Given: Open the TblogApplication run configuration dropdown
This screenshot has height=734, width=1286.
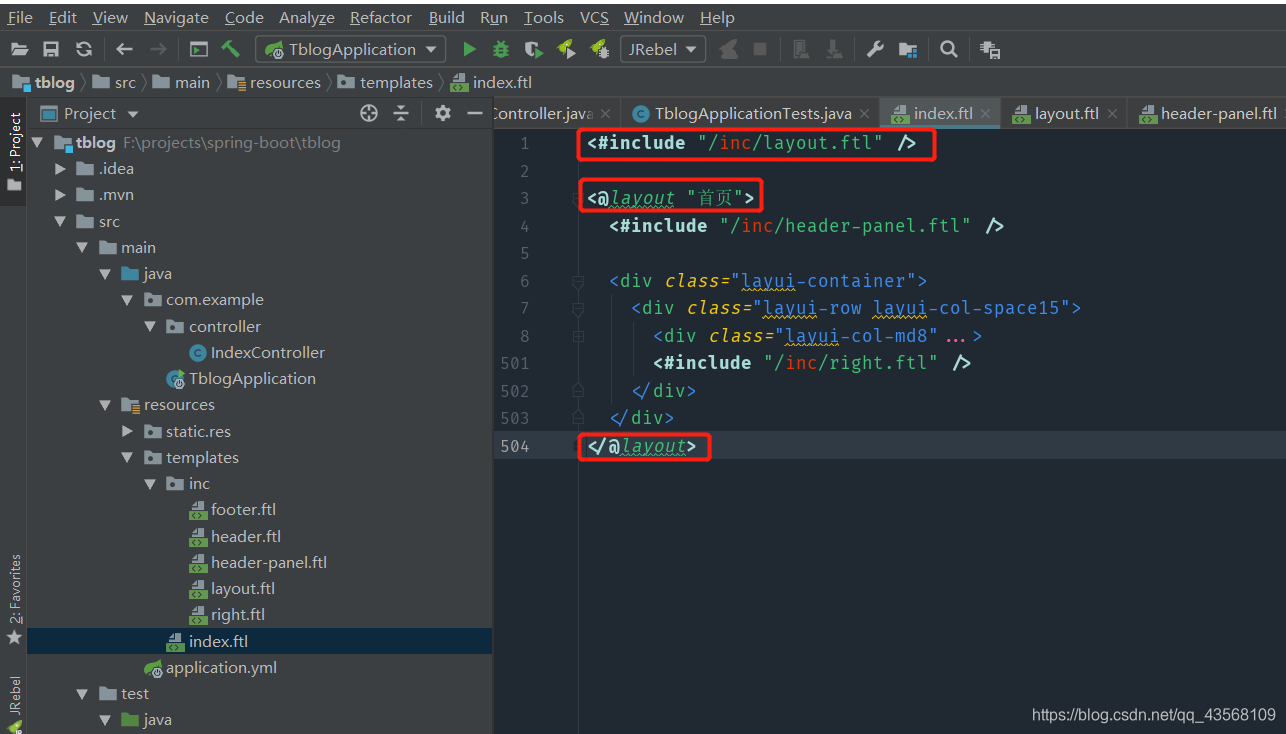Looking at the screenshot, I should (350, 49).
